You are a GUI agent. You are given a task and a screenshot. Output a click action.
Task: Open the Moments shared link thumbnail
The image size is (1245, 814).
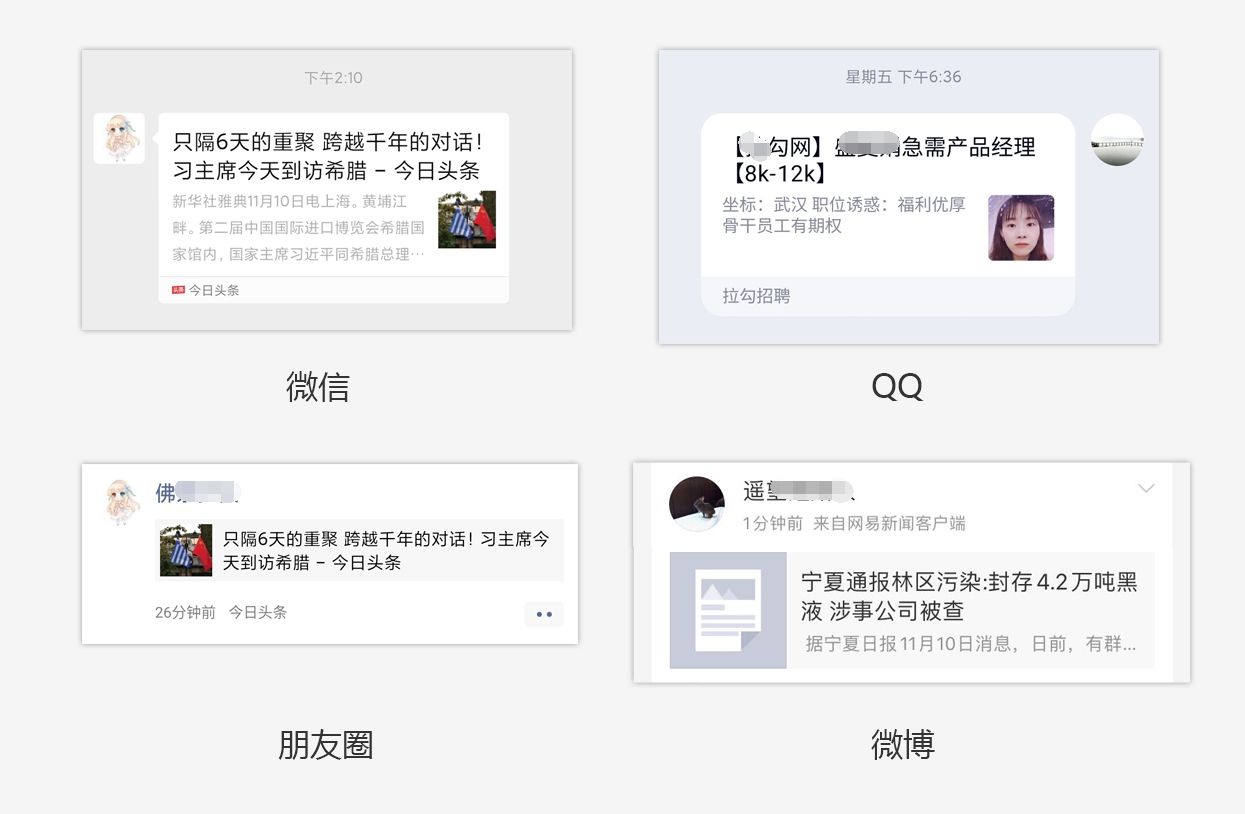[x=186, y=550]
